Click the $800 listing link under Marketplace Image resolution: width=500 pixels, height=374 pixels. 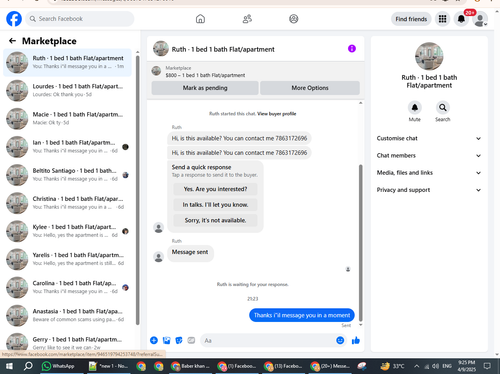tap(205, 75)
